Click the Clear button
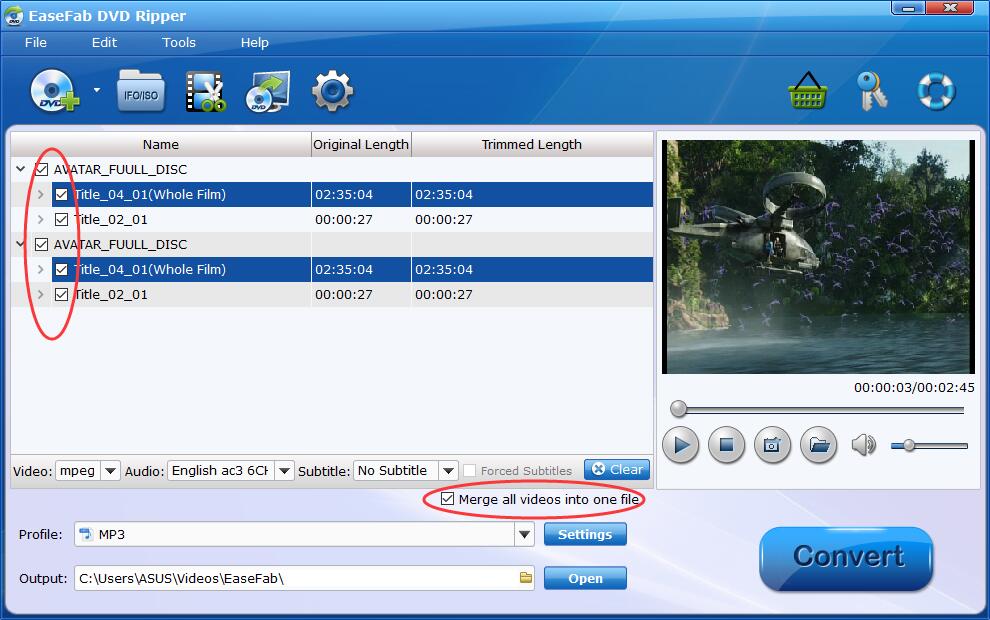The image size is (990, 620). 617,470
